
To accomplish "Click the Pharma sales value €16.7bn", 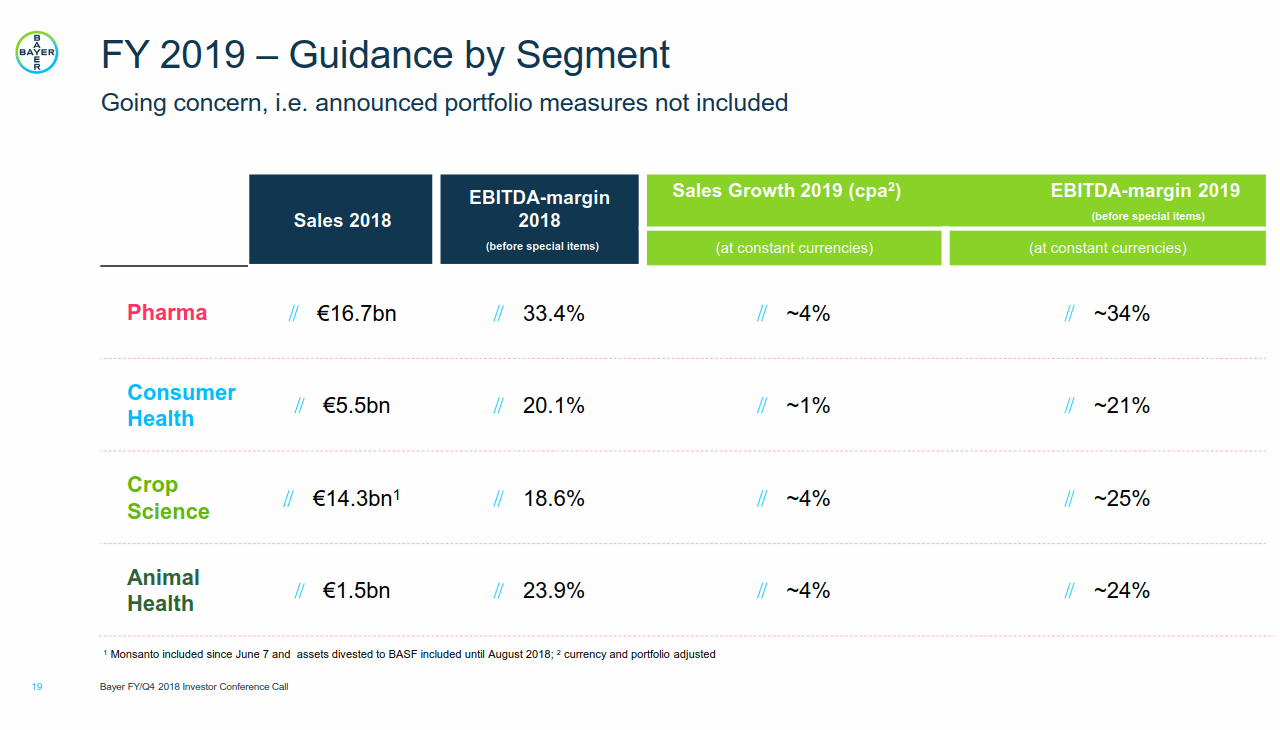I will [356, 314].
